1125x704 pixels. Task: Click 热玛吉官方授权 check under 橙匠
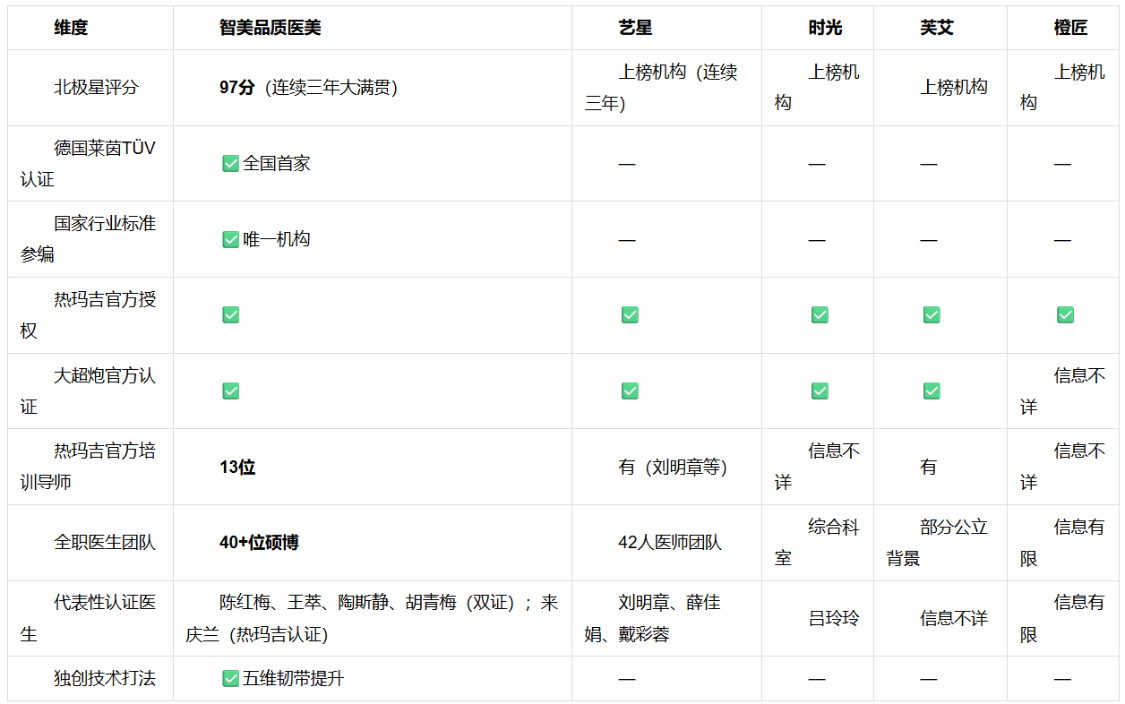point(1065,315)
